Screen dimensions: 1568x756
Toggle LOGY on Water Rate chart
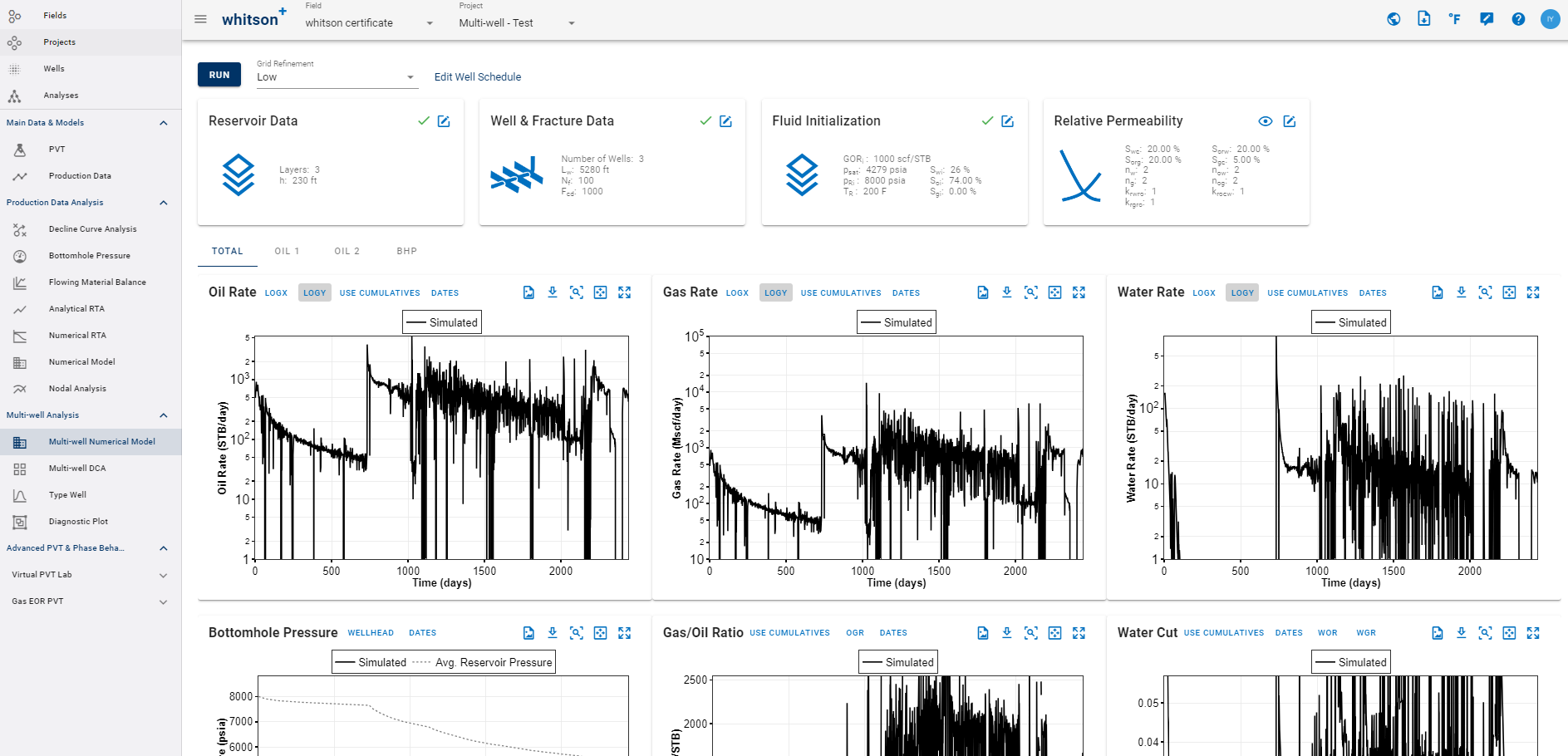click(1243, 293)
